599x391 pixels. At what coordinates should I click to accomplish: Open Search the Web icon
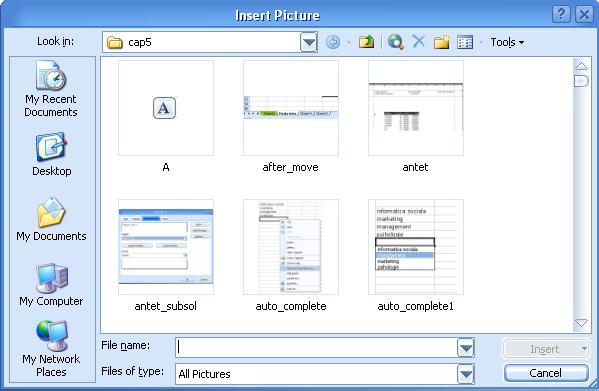pos(396,42)
